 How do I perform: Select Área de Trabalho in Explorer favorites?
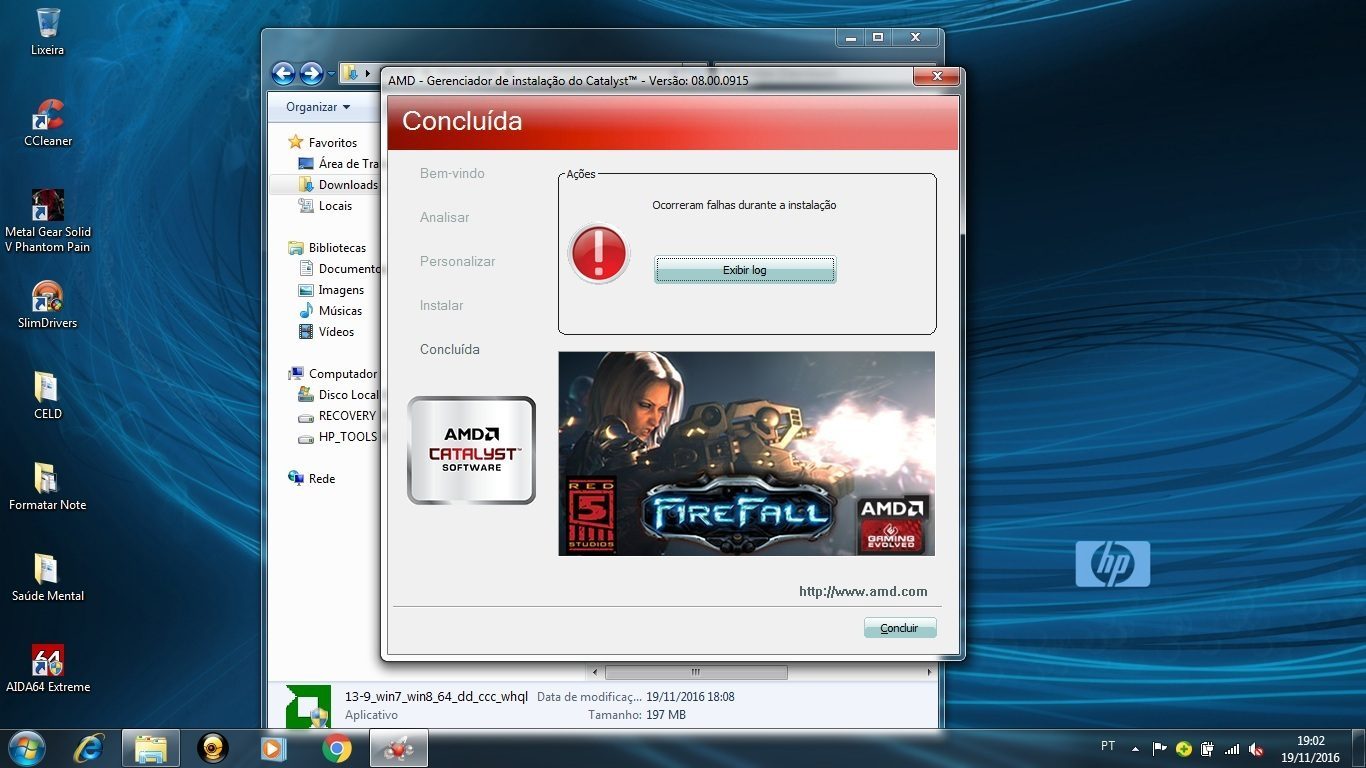pos(339,164)
